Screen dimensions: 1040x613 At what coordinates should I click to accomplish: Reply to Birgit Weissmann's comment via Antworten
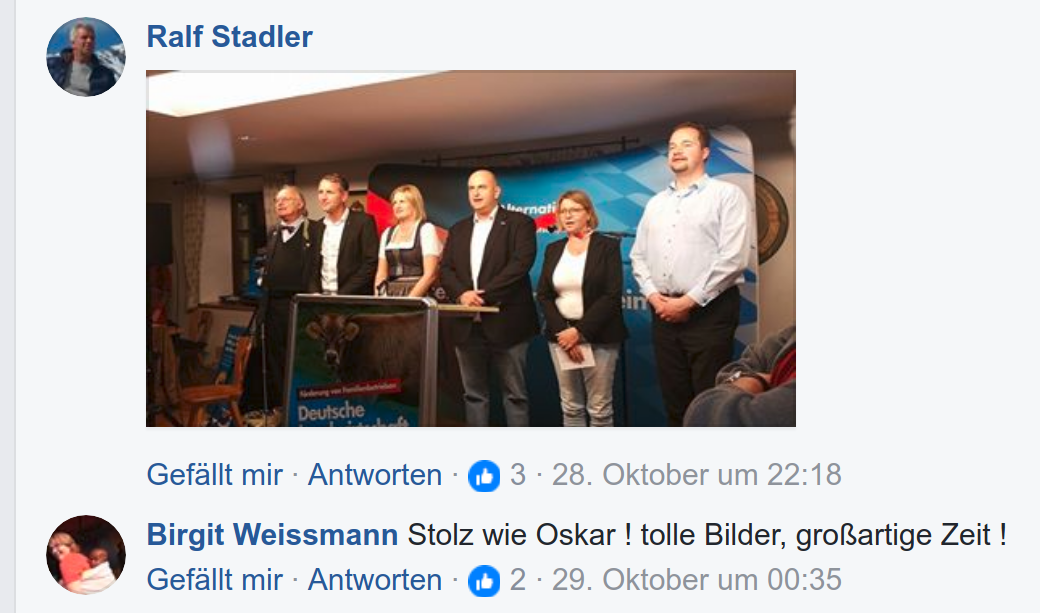[375, 580]
